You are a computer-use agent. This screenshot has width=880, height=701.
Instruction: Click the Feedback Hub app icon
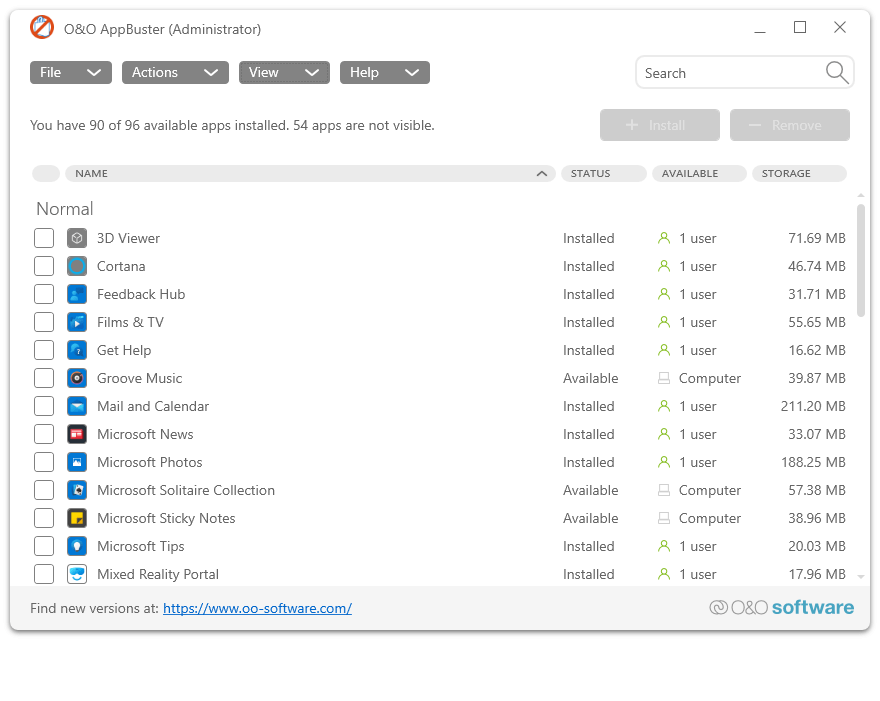coord(77,294)
